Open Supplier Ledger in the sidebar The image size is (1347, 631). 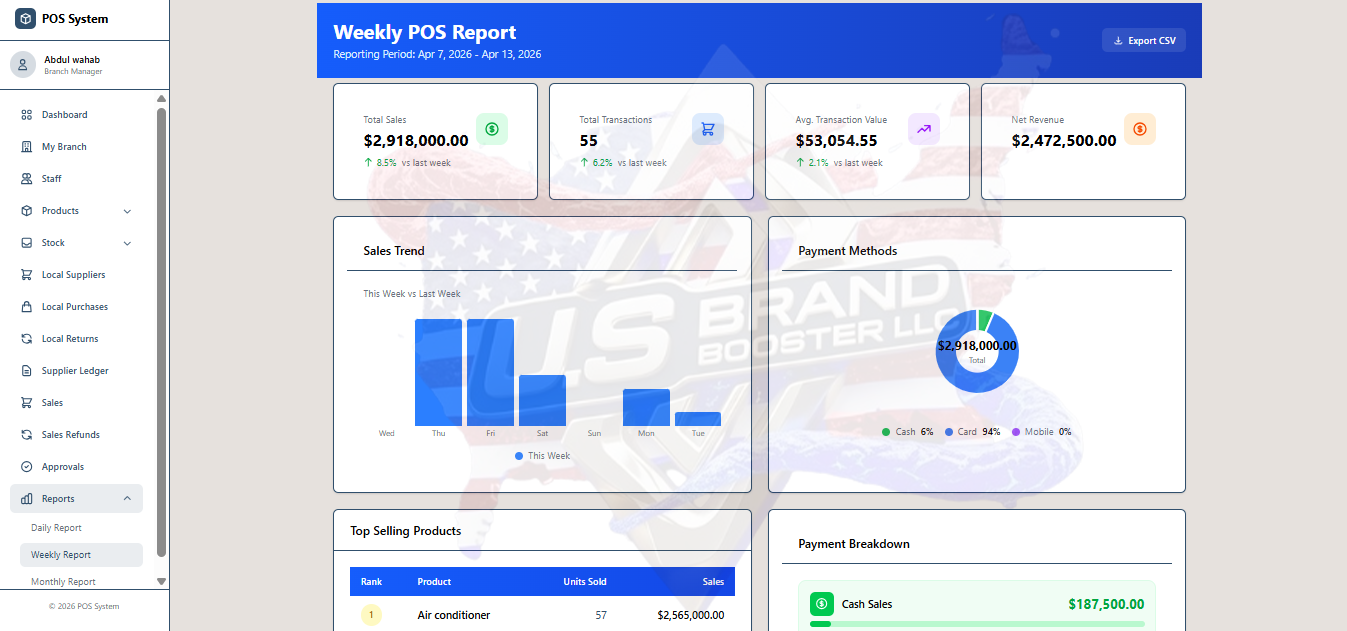pyautogui.click(x=74, y=371)
